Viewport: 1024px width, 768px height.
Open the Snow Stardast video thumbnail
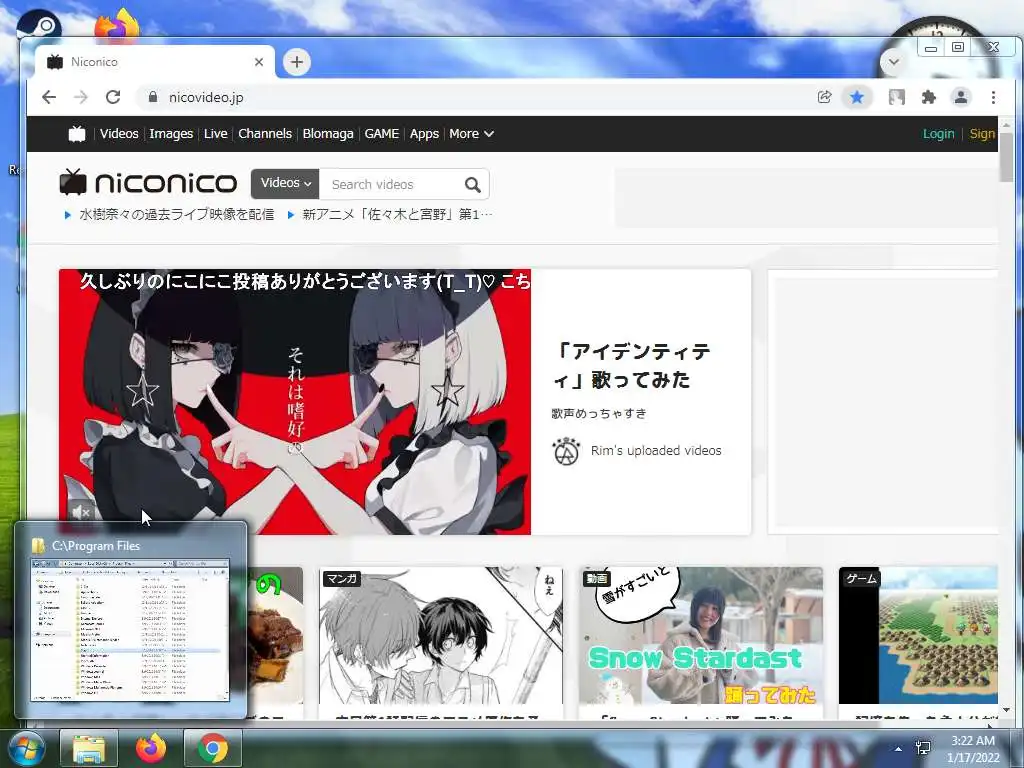point(701,635)
